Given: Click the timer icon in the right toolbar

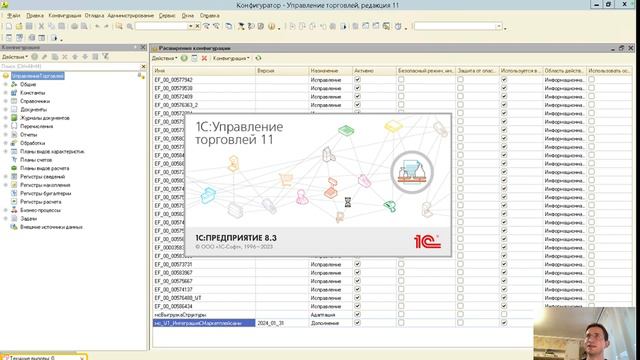Looking at the screenshot, I should [x=398, y=26].
